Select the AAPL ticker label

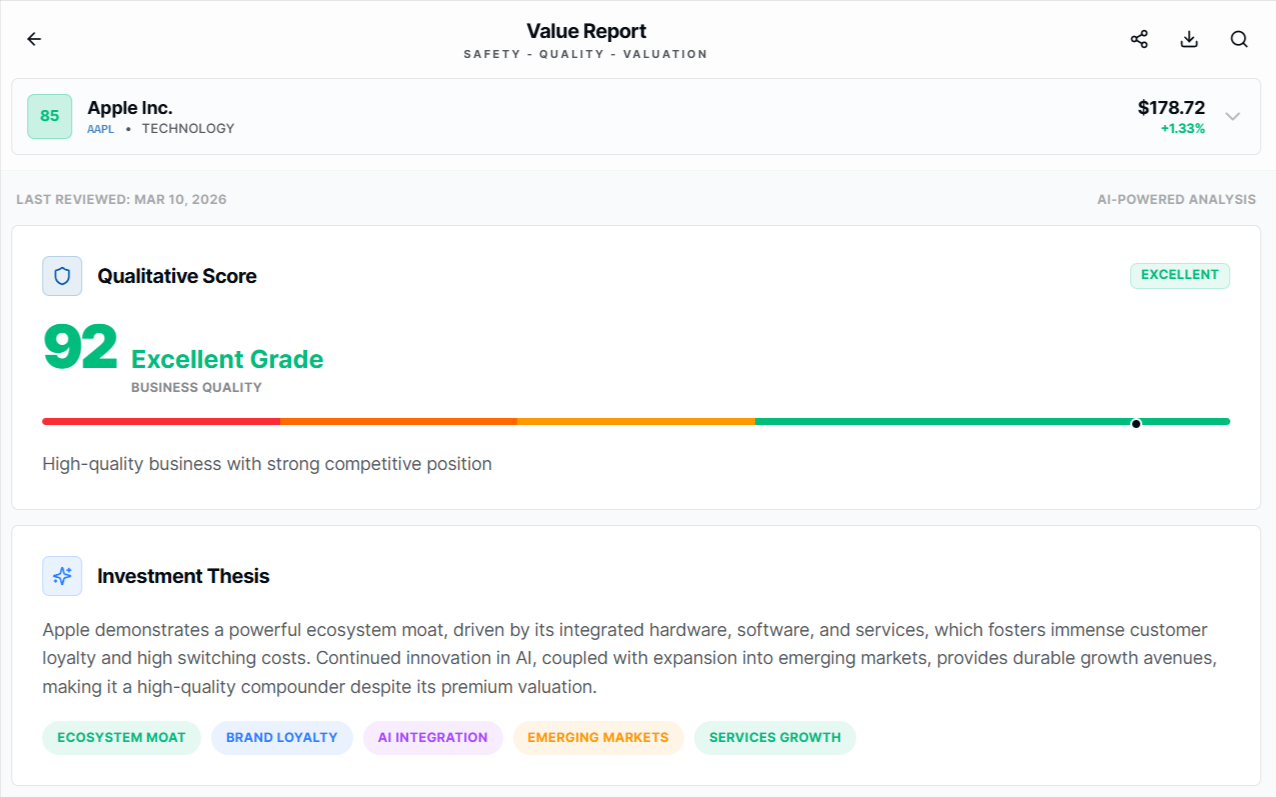click(x=101, y=129)
